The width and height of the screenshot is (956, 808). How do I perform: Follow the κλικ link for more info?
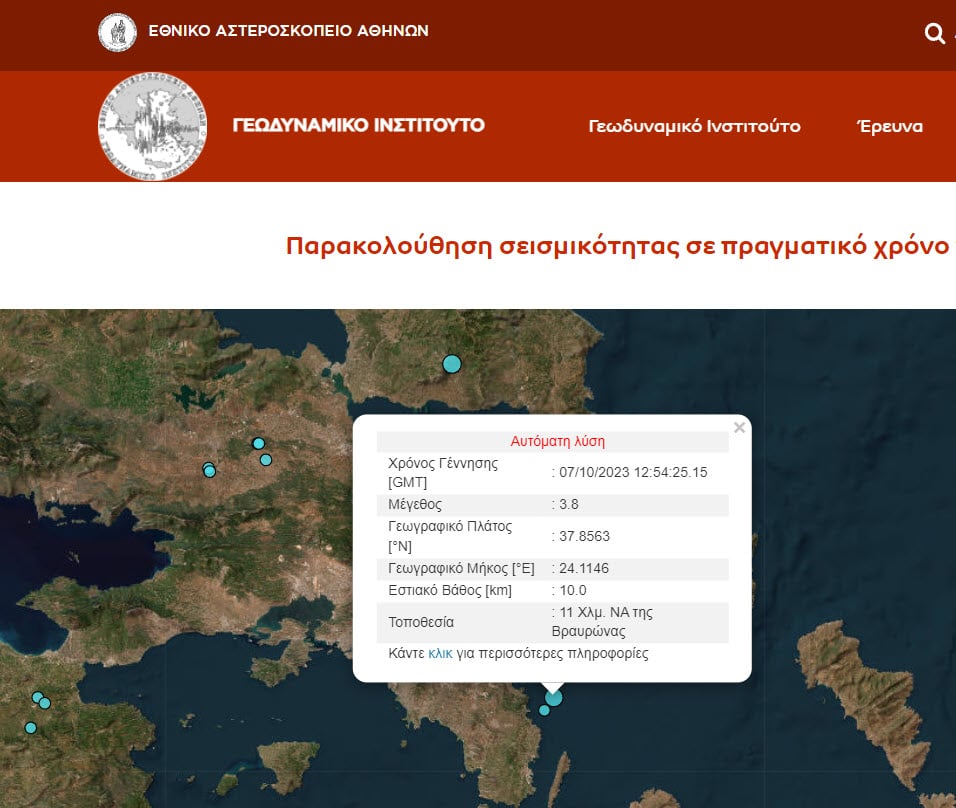pyautogui.click(x=440, y=654)
